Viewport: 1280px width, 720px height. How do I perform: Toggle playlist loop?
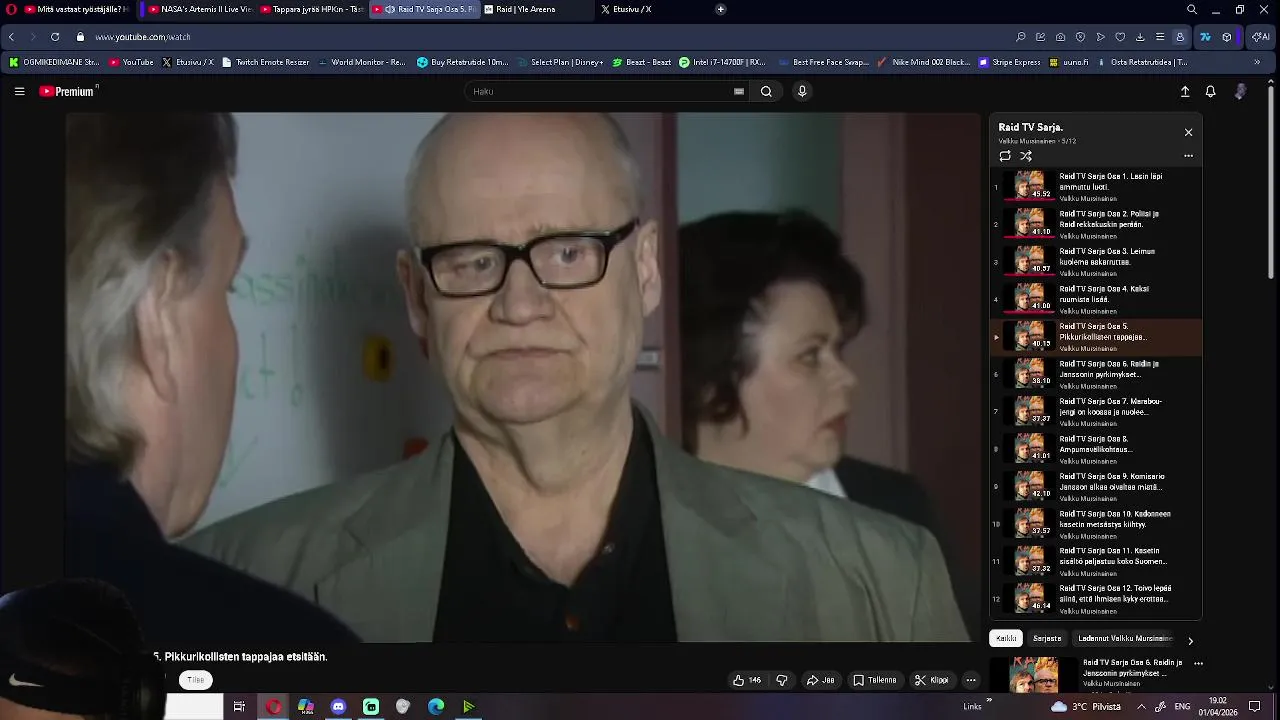tap(1005, 156)
